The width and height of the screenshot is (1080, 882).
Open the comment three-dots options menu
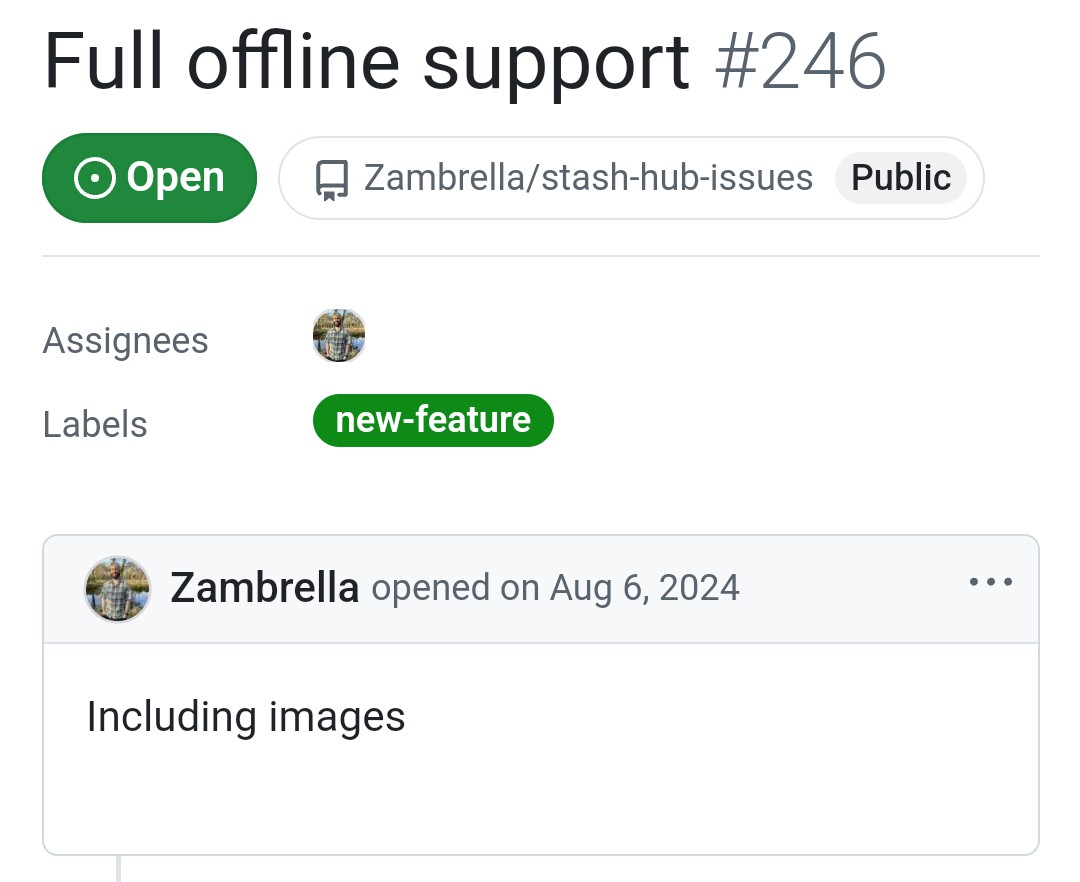coord(990,582)
